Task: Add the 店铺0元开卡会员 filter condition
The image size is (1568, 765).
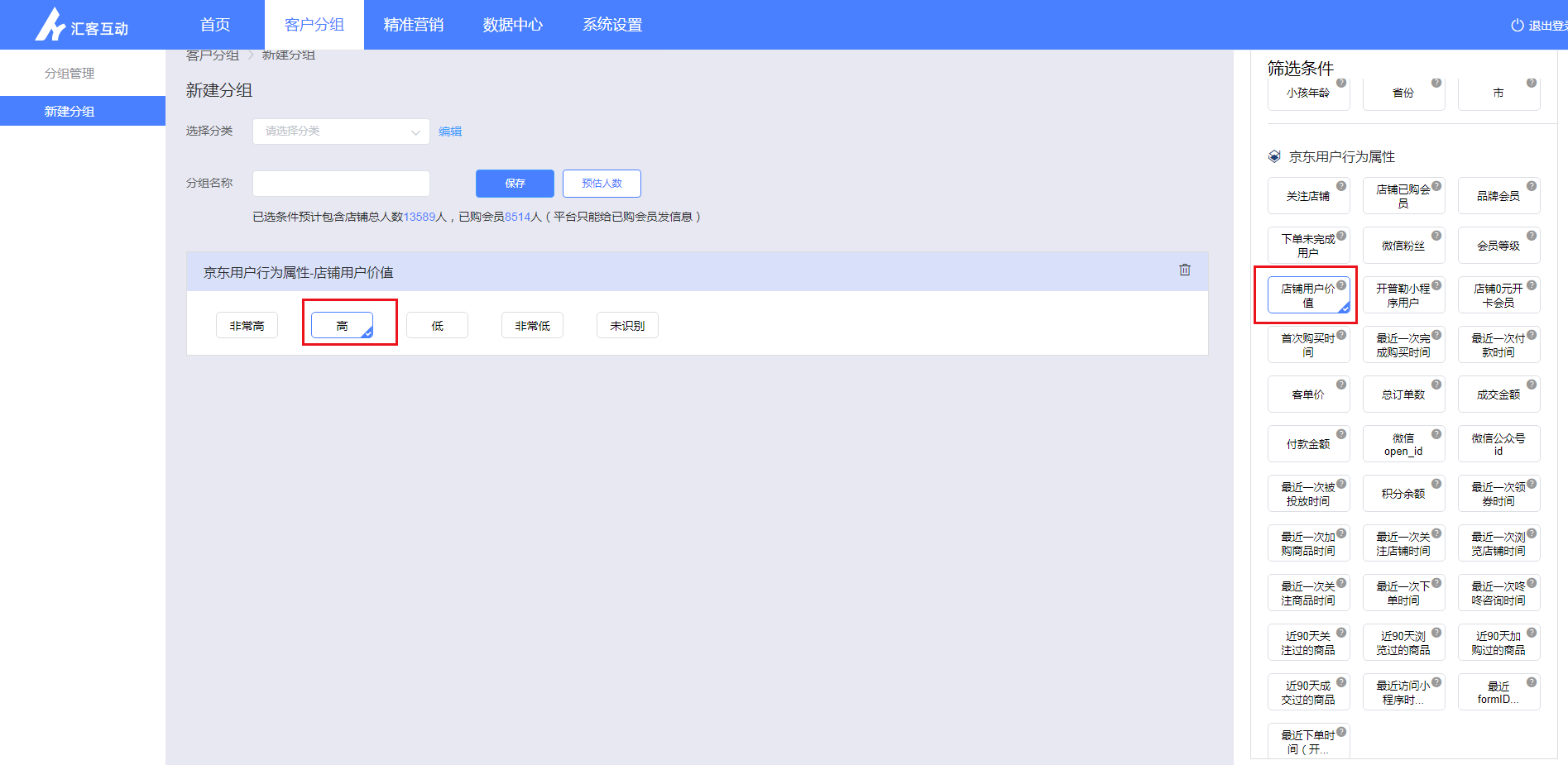Action: (1498, 295)
